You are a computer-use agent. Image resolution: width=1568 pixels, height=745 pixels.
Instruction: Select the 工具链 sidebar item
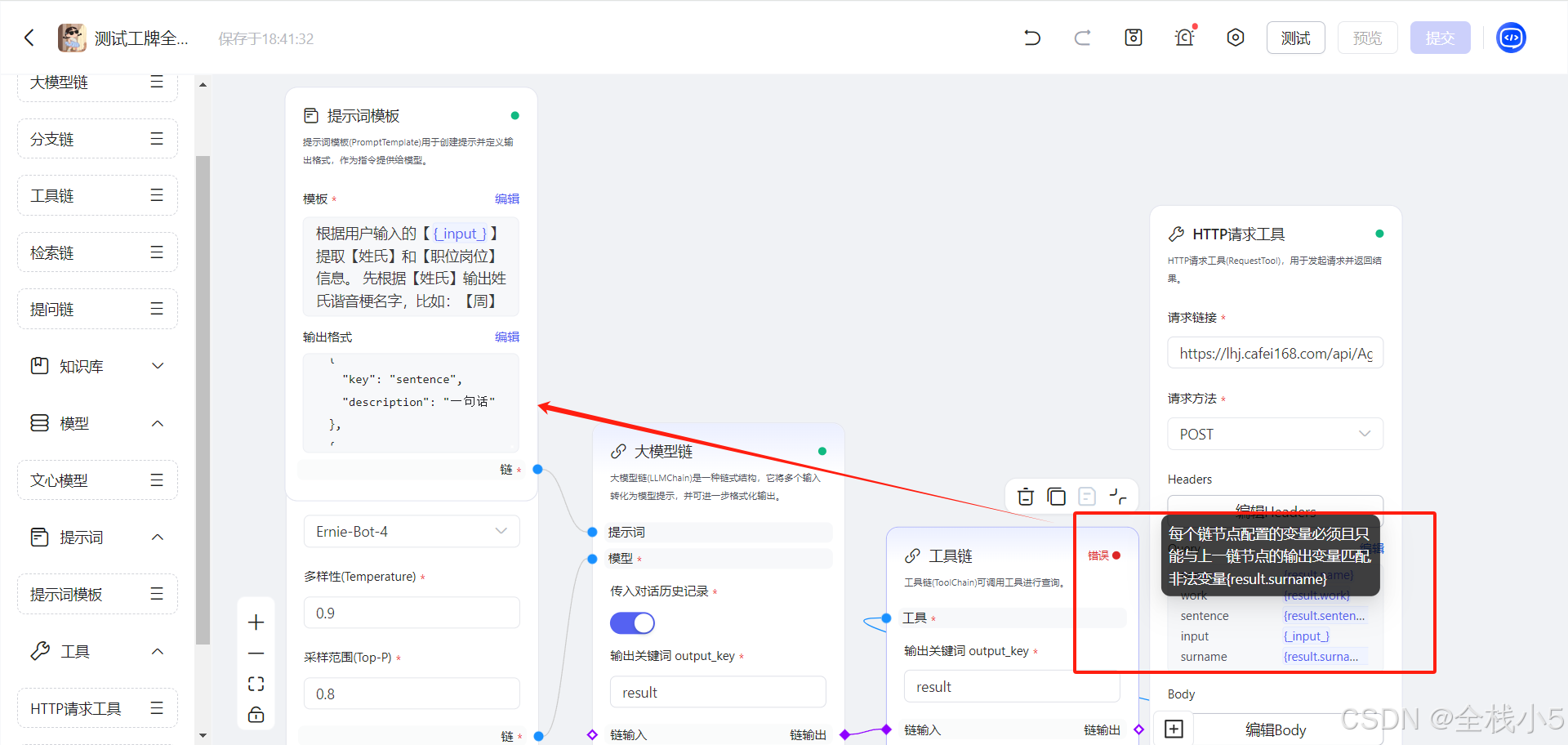[x=97, y=195]
